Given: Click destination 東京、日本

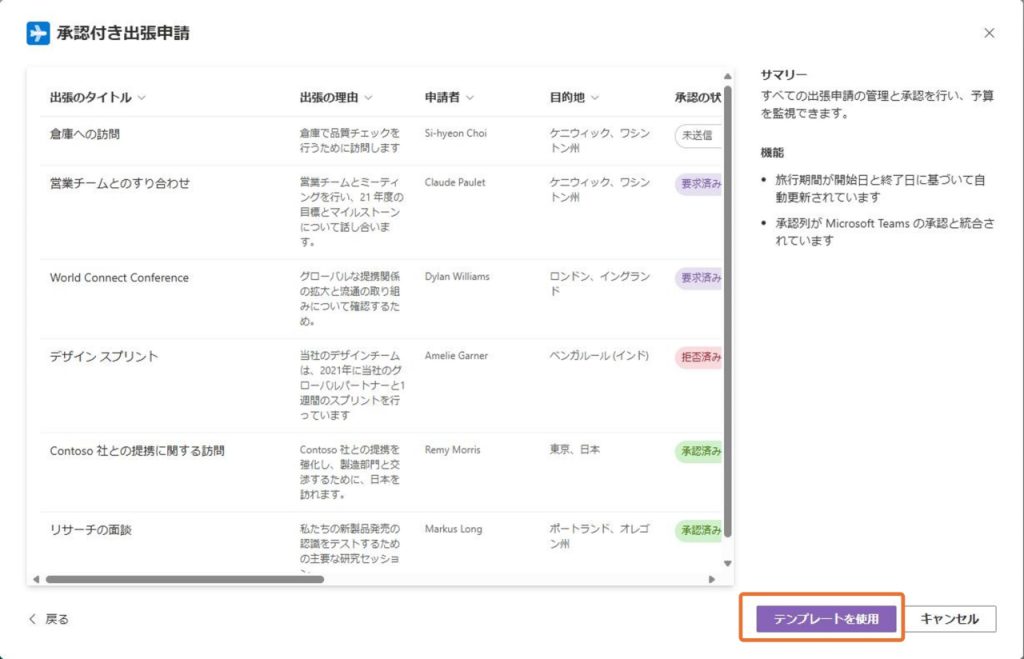Looking at the screenshot, I should (575, 449).
